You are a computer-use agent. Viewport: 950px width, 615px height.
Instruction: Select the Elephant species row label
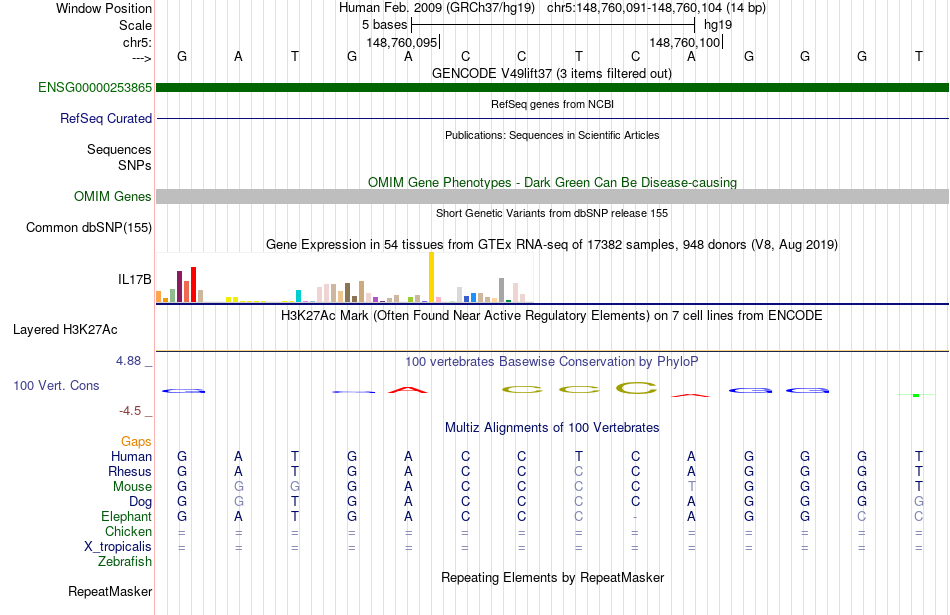(x=126, y=516)
